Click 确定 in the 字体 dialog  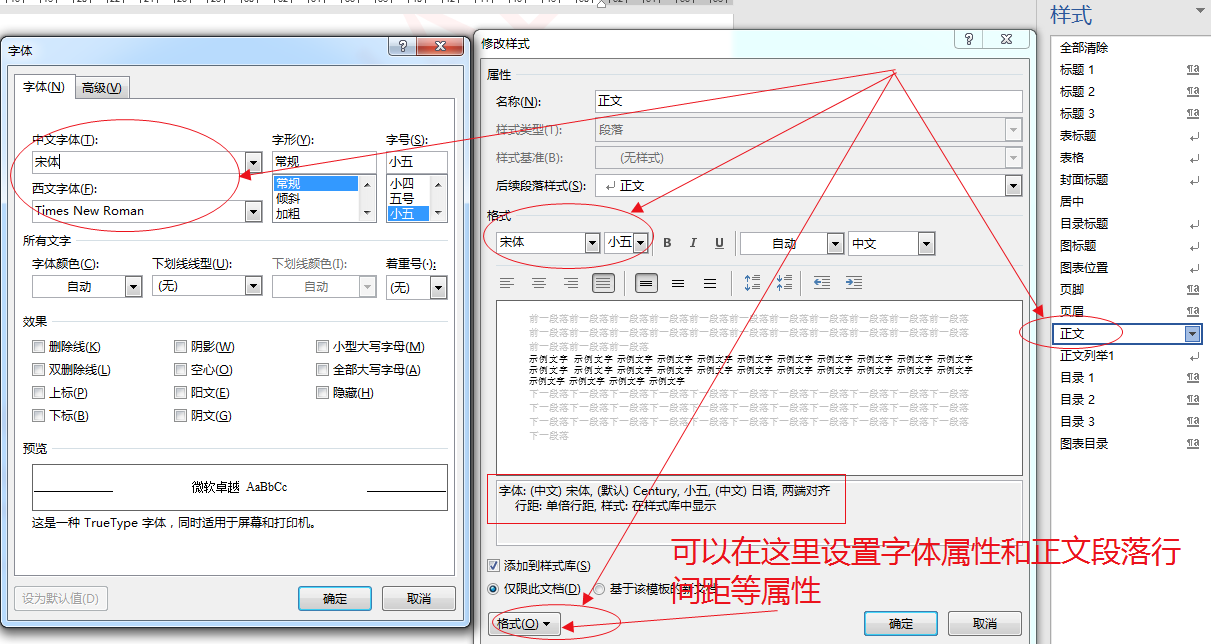pos(335,599)
